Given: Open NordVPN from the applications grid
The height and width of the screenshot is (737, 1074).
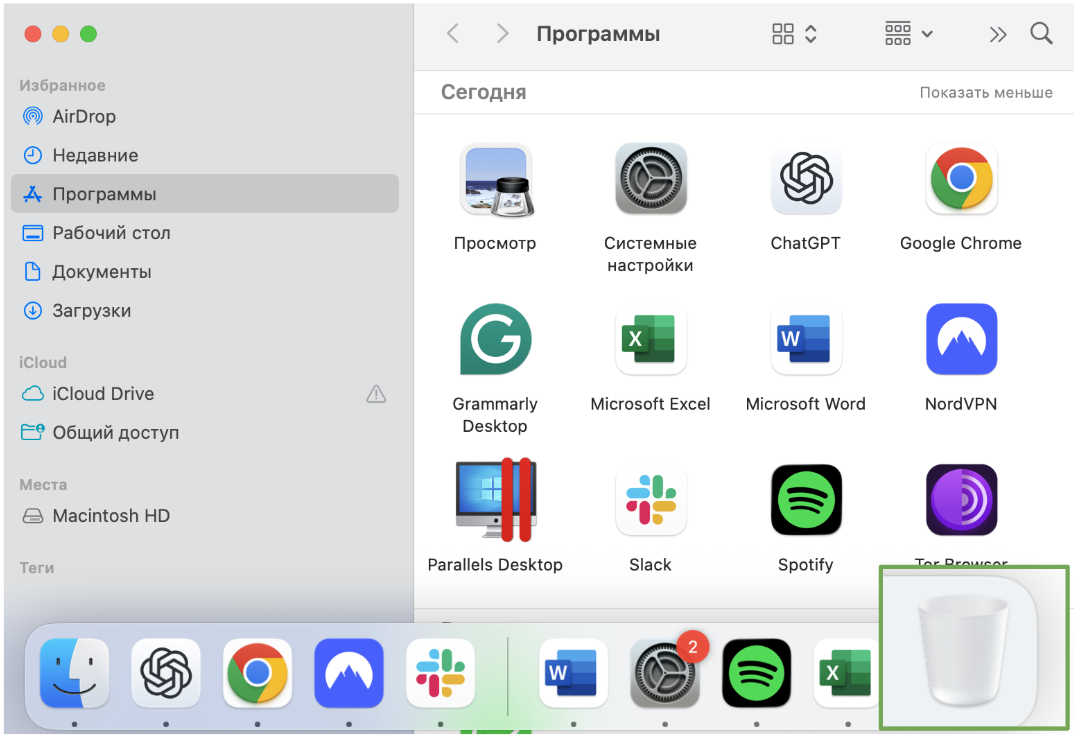Looking at the screenshot, I should tap(960, 340).
